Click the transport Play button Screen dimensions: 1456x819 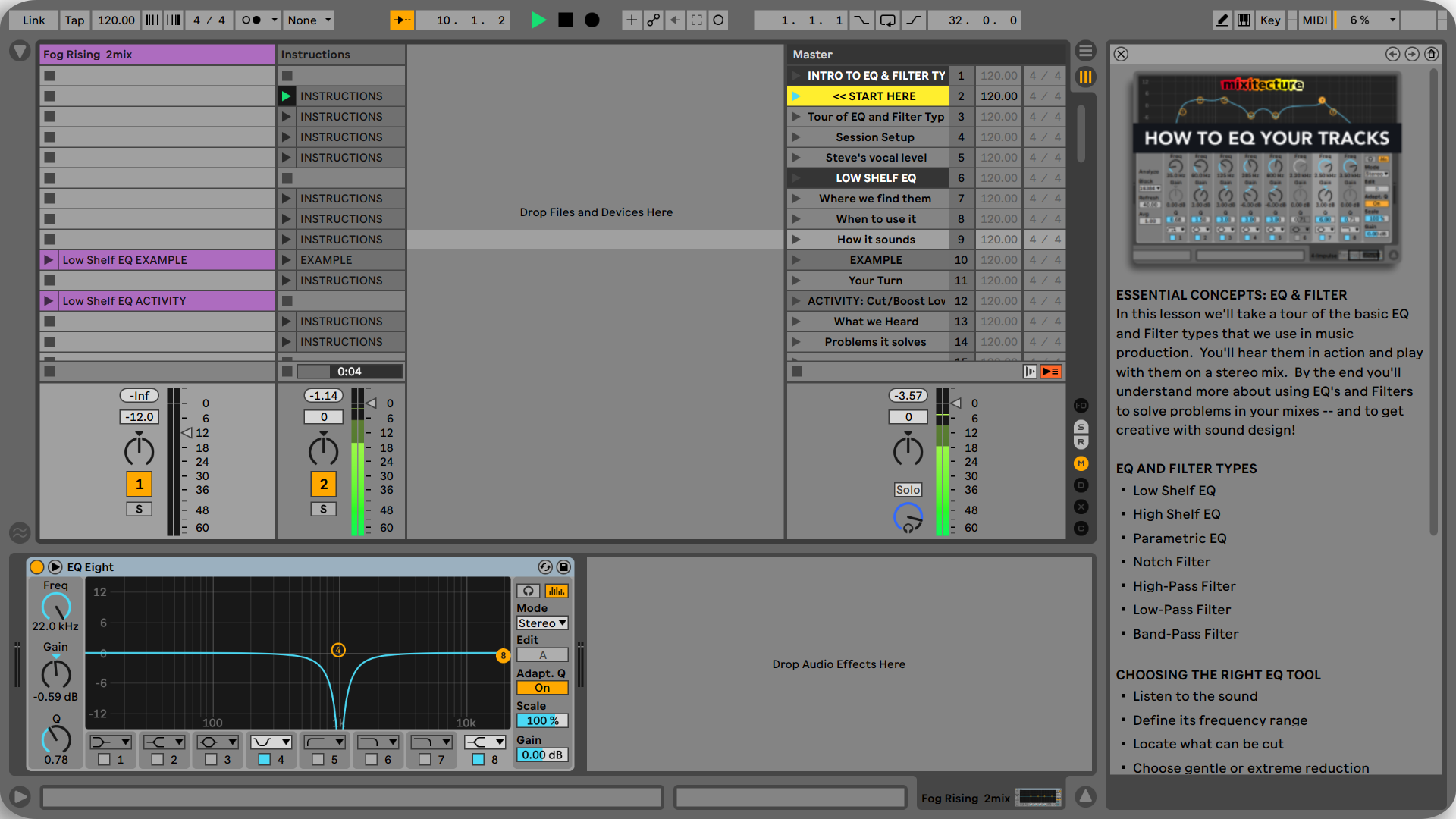tap(538, 20)
